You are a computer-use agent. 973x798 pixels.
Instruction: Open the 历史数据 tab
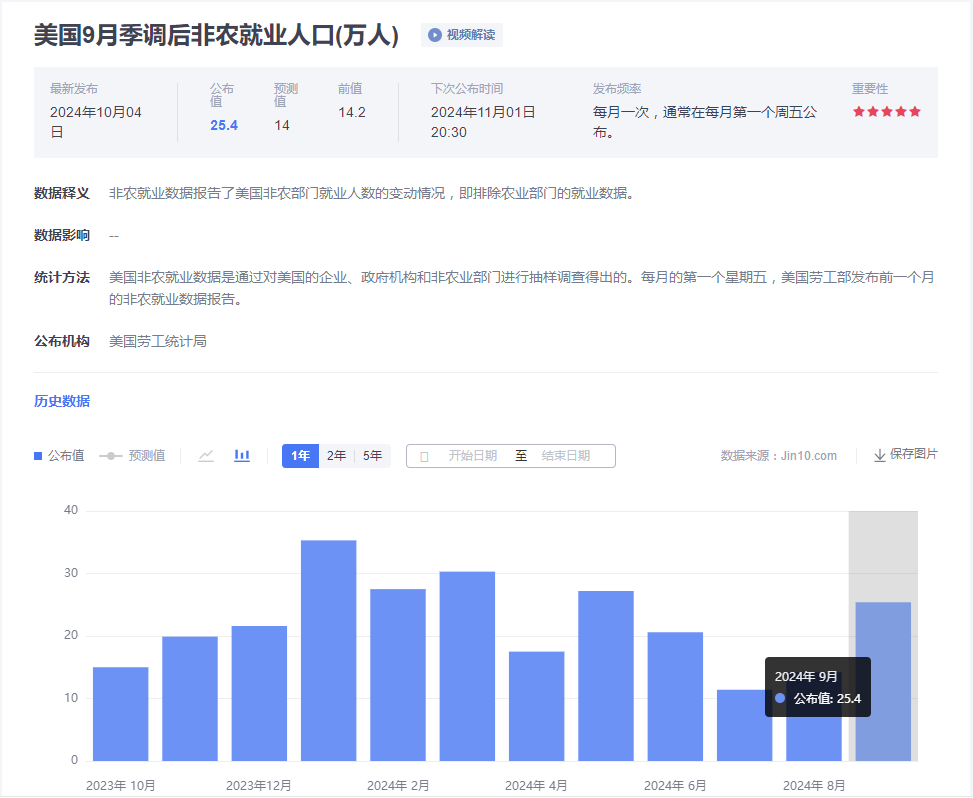(62, 401)
